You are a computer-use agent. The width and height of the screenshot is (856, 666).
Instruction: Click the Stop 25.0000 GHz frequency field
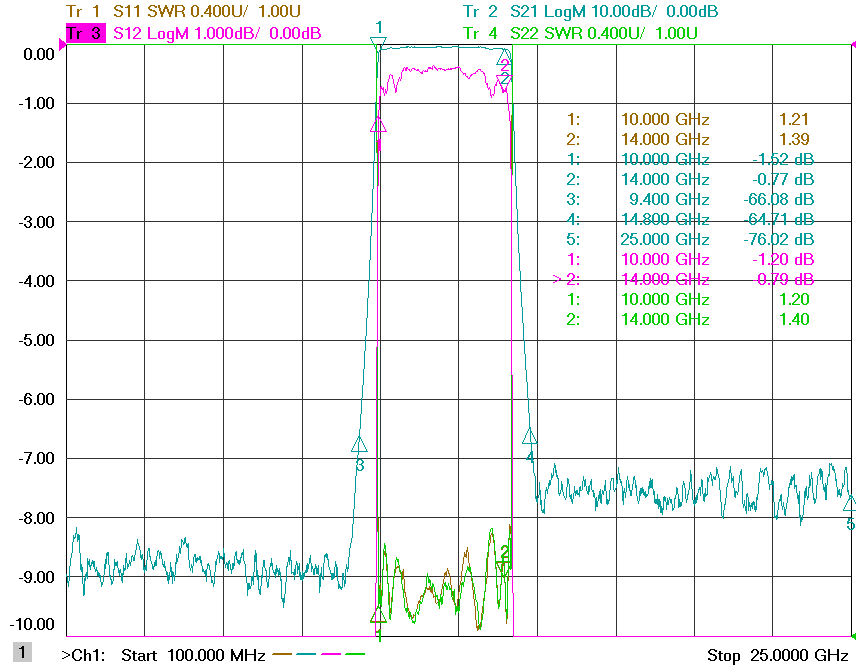point(777,655)
